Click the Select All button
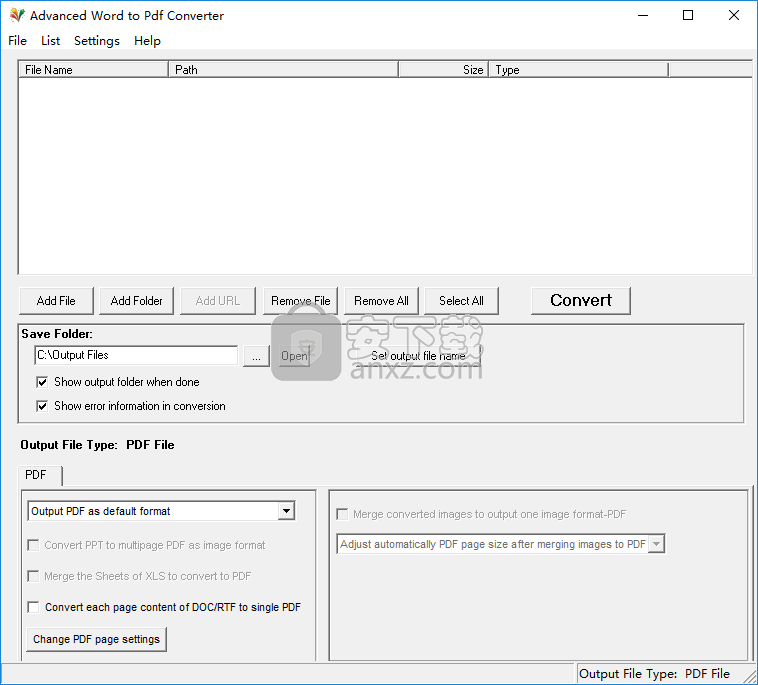 461,301
